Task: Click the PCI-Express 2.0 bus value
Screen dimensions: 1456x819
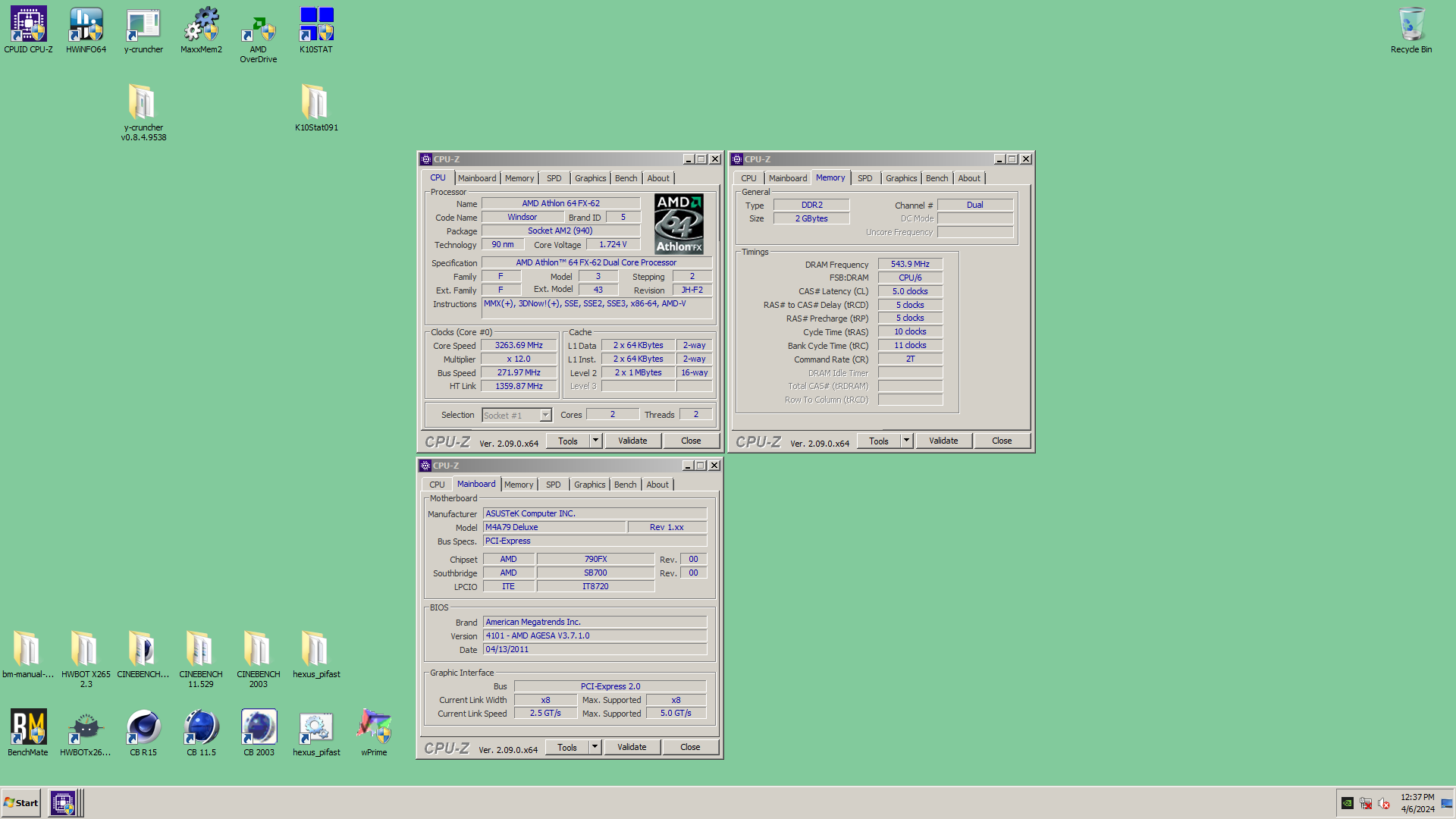Action: 610,686
